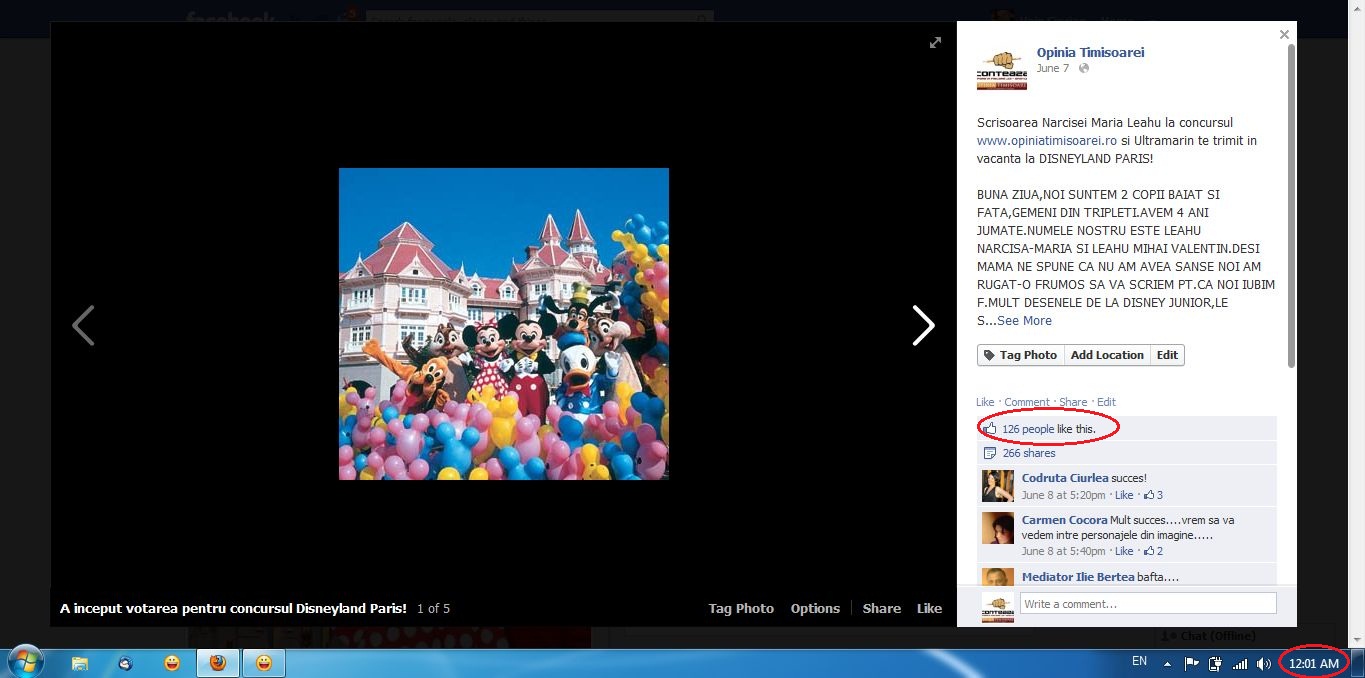
Task: Open the Options menu below the photo
Action: coord(815,608)
